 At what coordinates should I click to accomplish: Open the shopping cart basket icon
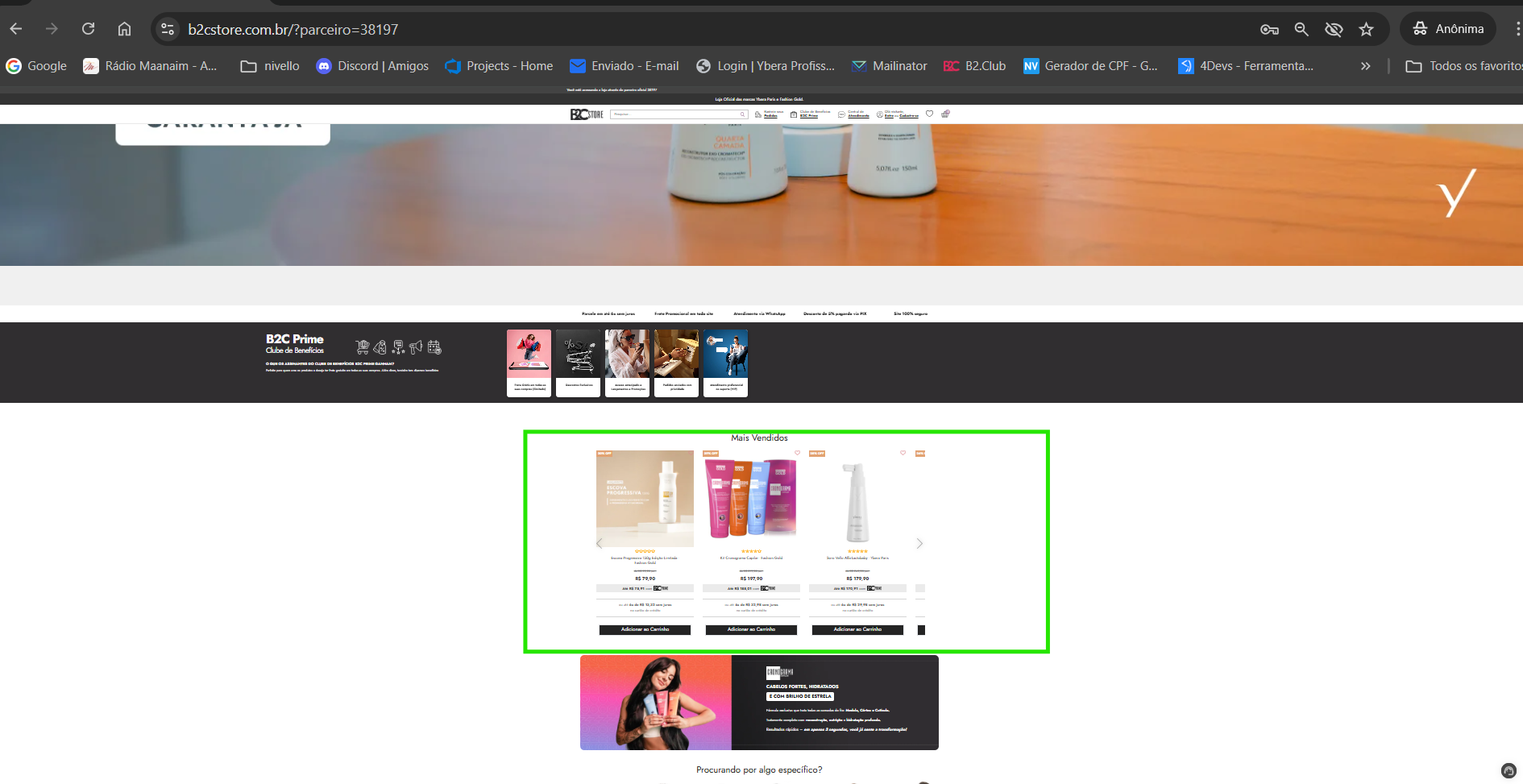click(x=945, y=114)
